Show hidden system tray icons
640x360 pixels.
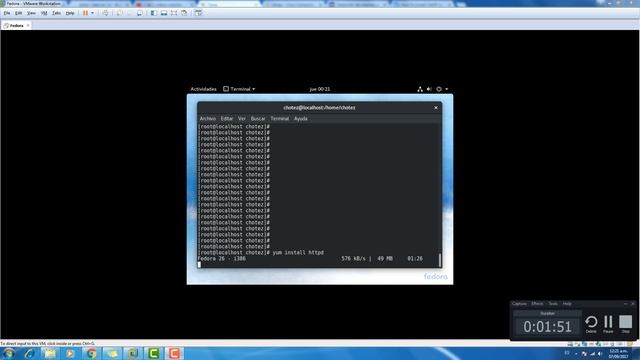point(576,353)
